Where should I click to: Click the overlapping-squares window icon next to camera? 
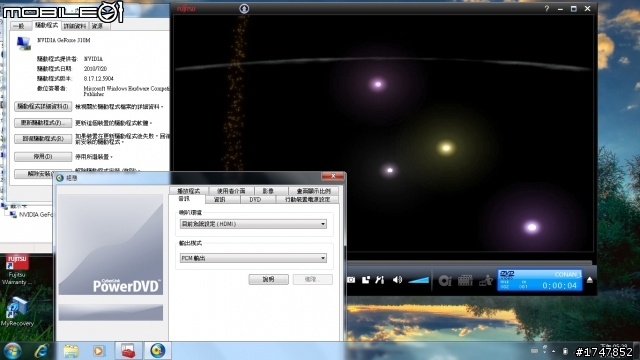pos(366,280)
